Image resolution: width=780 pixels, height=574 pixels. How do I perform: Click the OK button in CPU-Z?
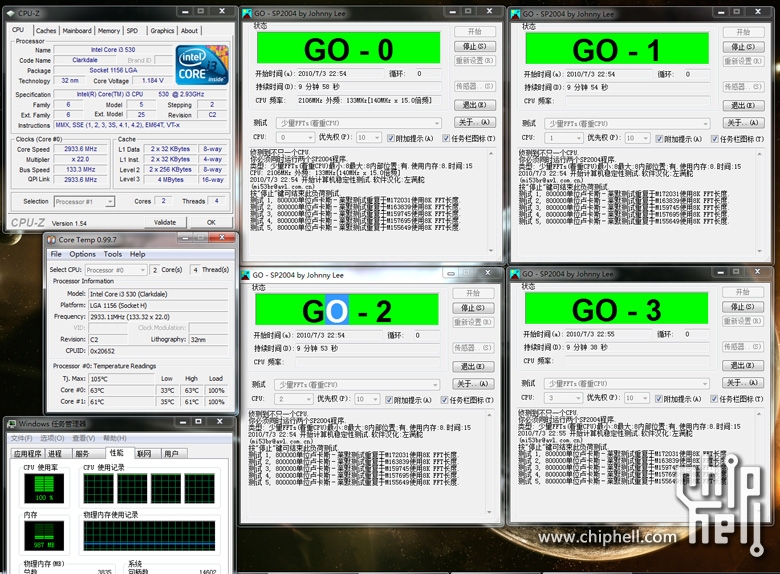(211, 222)
